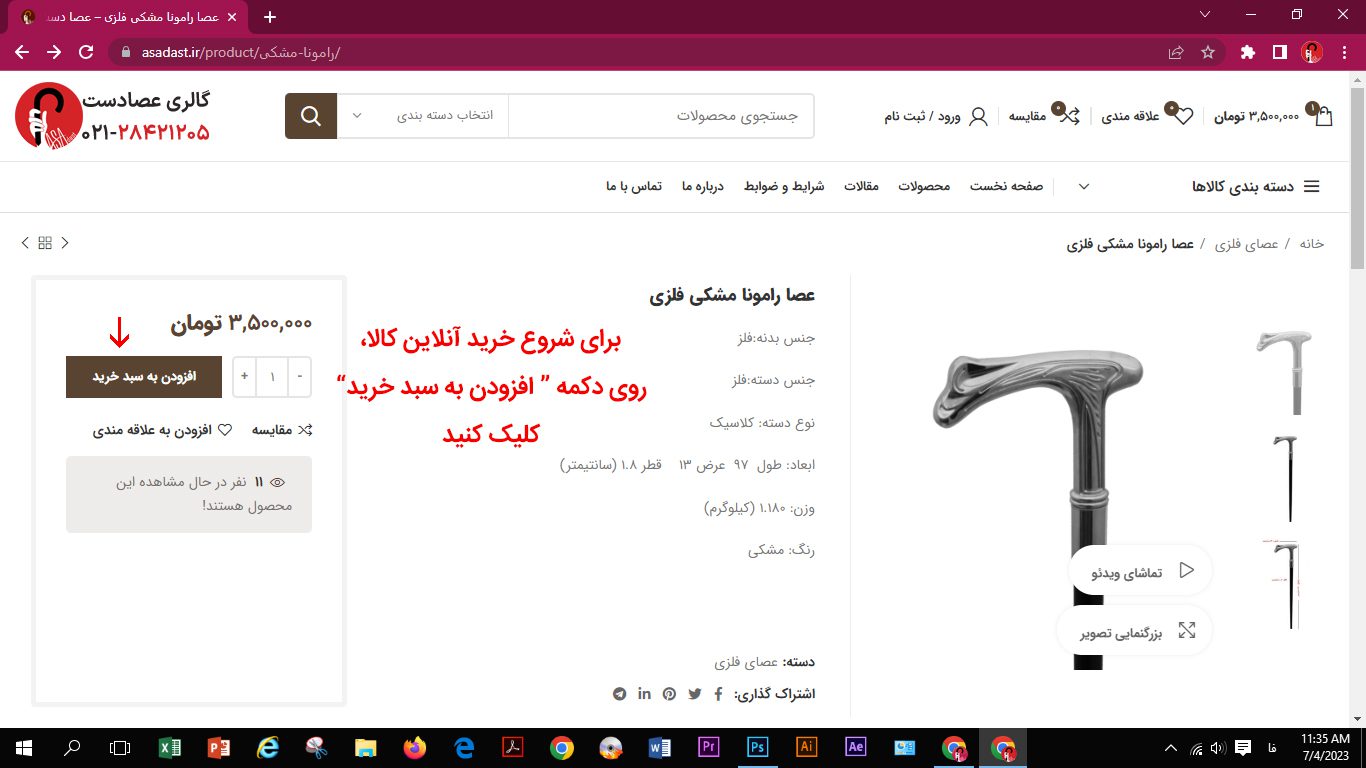Share product on Facebook

(718, 694)
